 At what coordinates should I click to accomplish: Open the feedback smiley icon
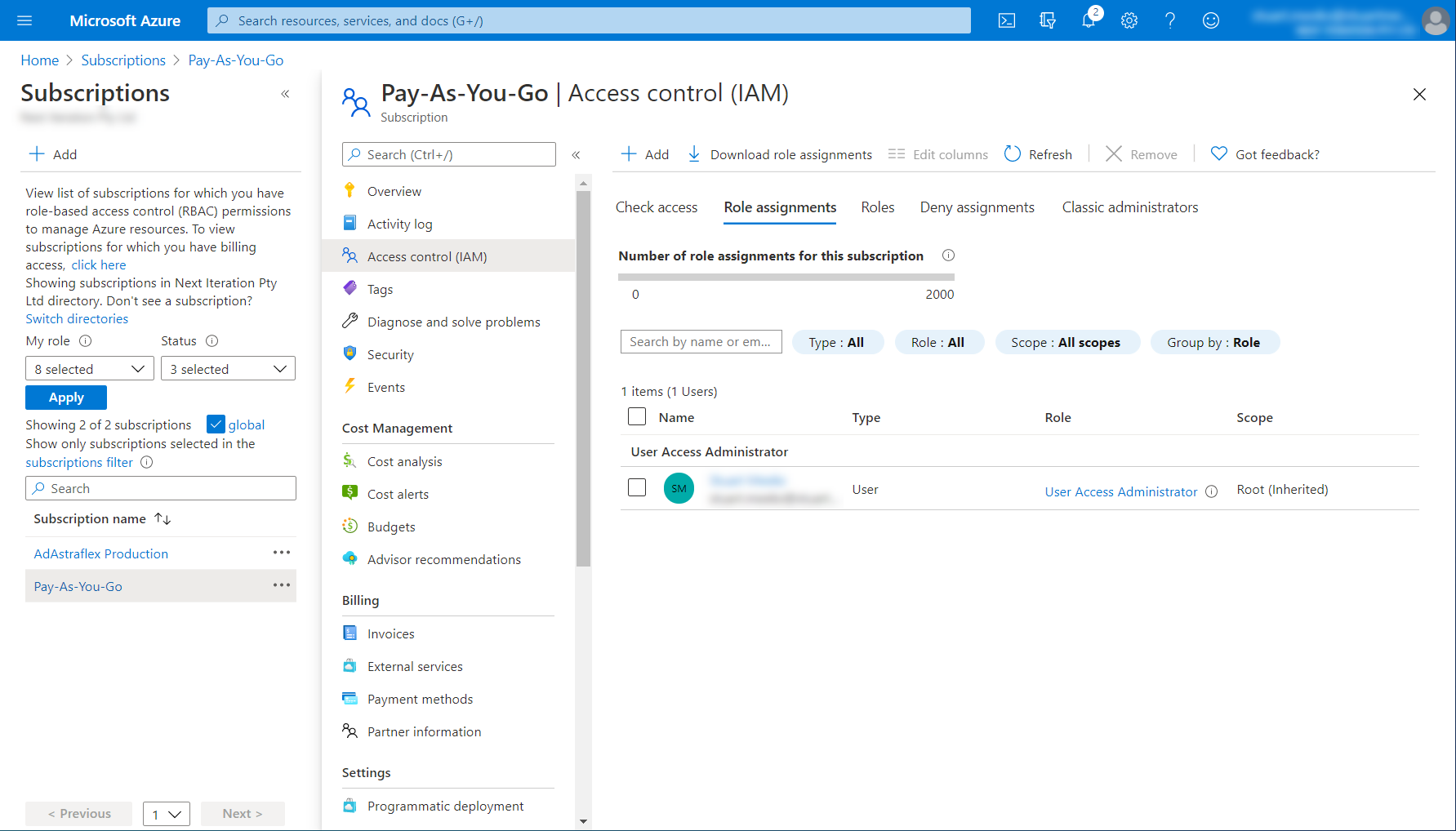click(x=1211, y=20)
